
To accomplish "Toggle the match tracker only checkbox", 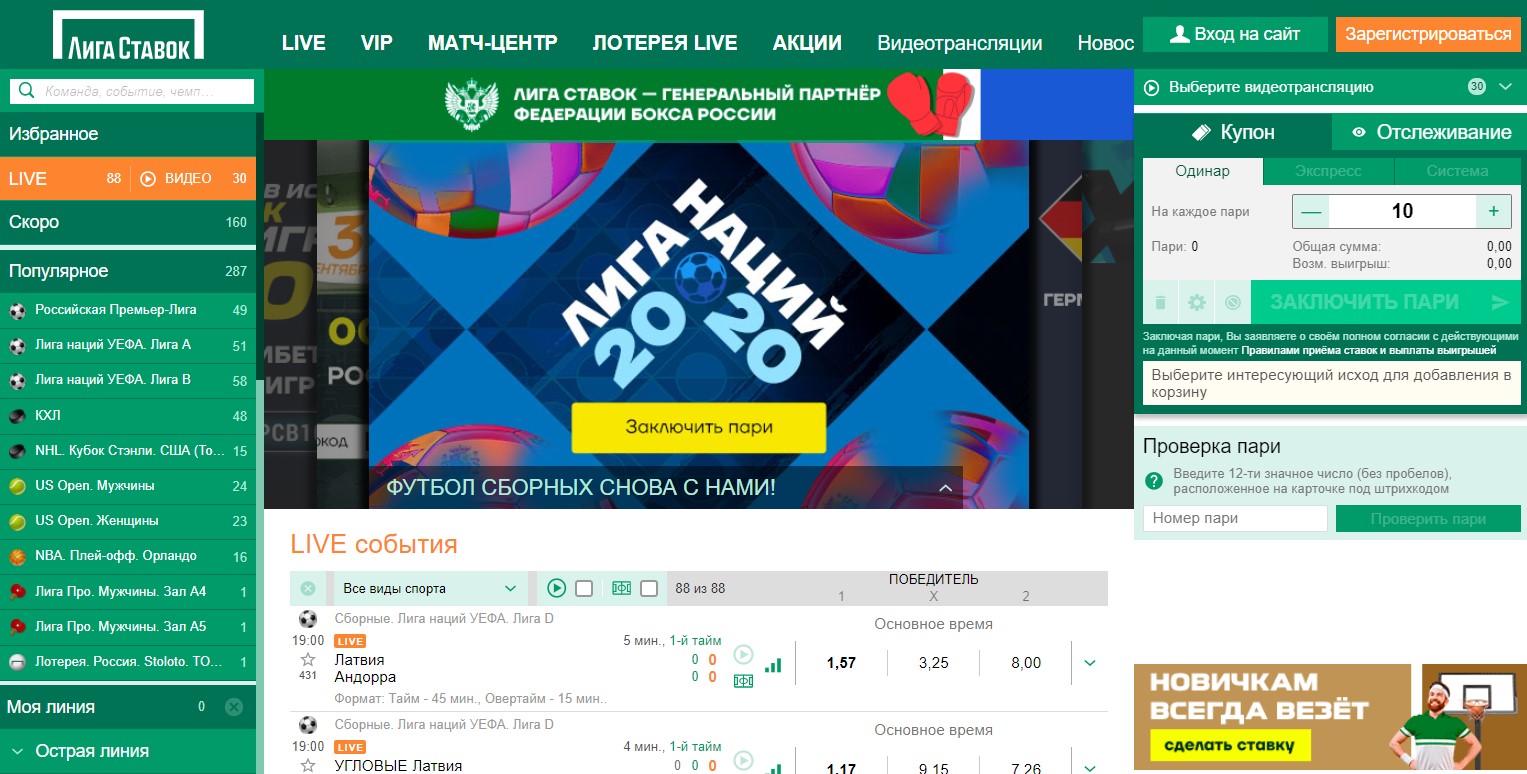I will [x=649, y=589].
